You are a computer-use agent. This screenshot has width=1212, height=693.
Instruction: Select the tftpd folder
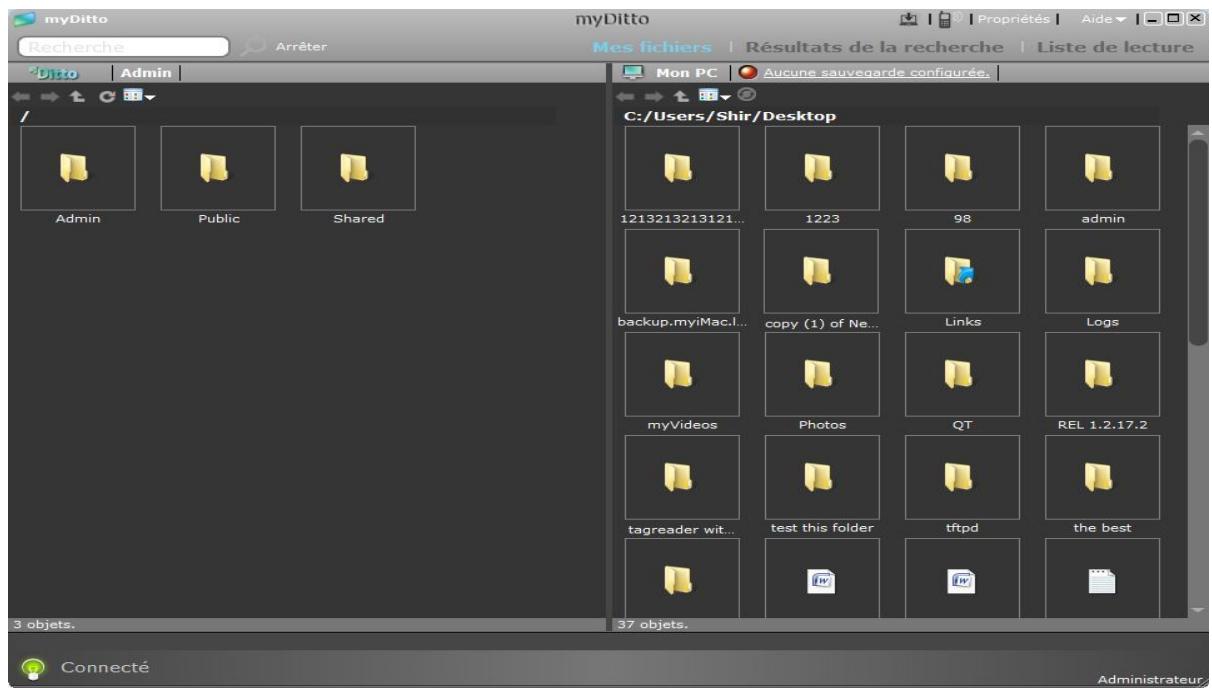[962, 485]
